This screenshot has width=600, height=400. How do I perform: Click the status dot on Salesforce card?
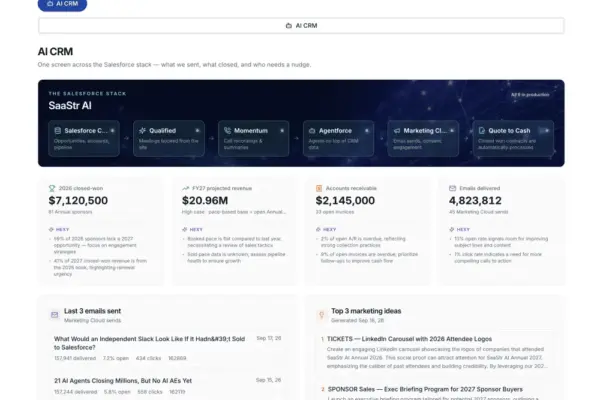[112, 131]
